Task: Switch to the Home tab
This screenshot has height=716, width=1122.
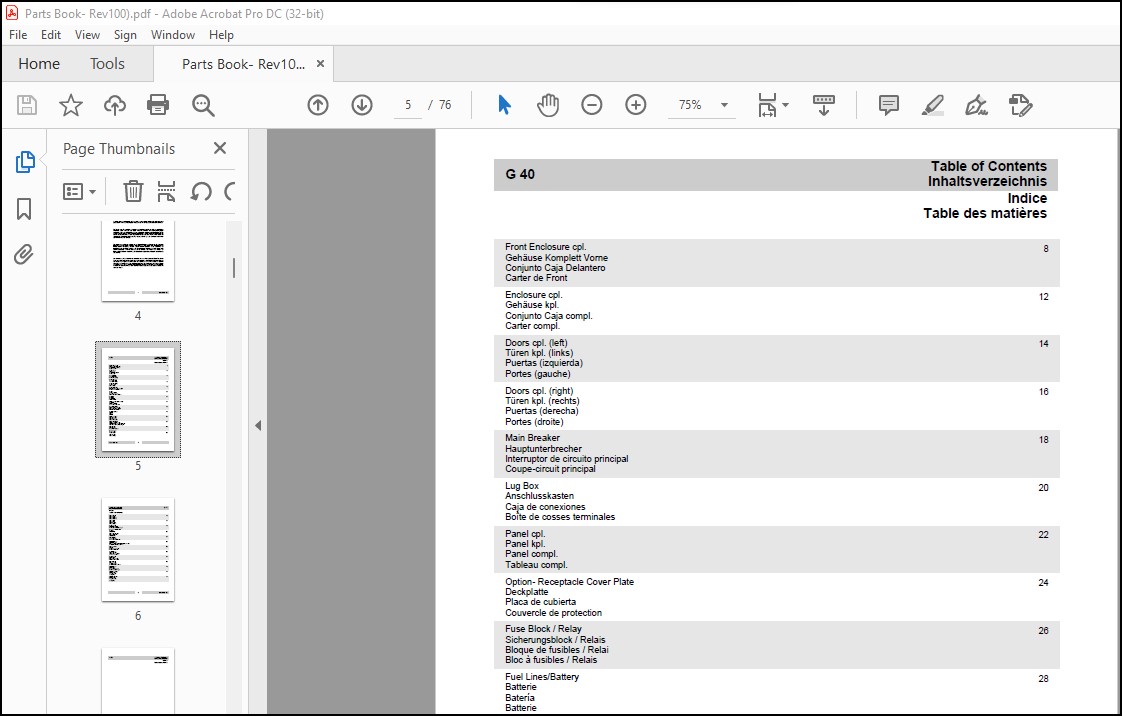Action: pyautogui.click(x=39, y=64)
